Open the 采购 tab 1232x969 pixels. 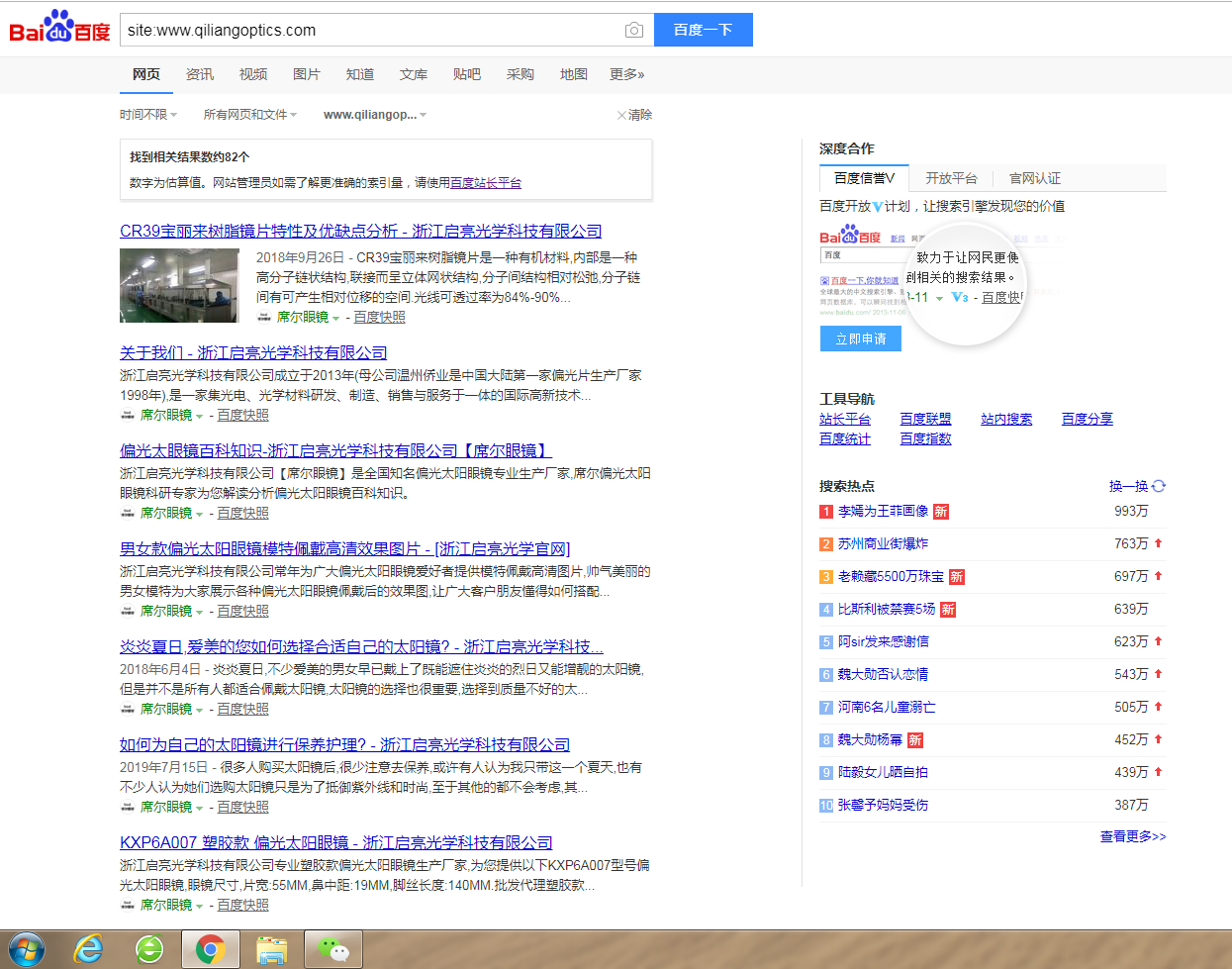[x=521, y=74]
